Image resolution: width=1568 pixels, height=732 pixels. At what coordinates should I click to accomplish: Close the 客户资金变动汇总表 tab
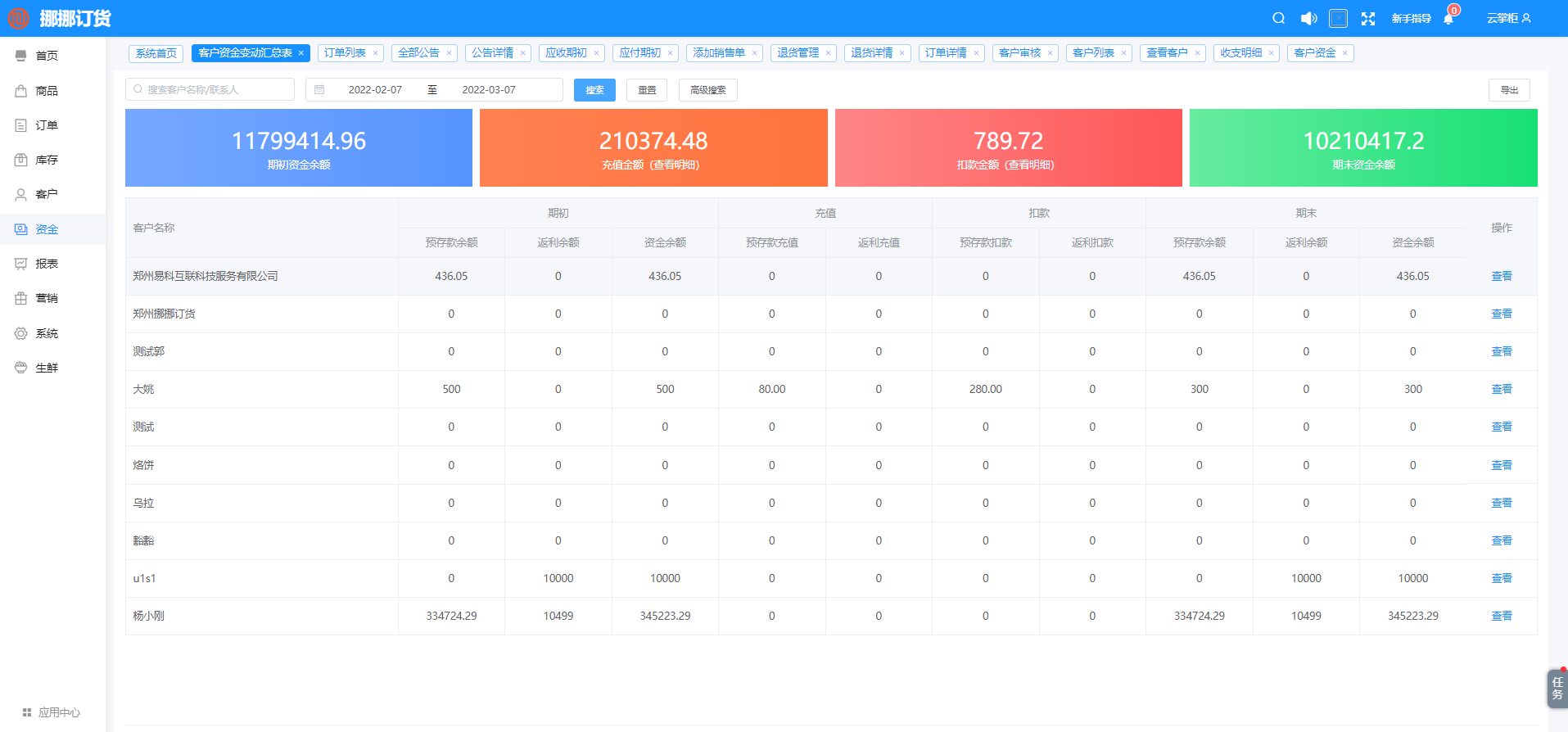click(301, 53)
